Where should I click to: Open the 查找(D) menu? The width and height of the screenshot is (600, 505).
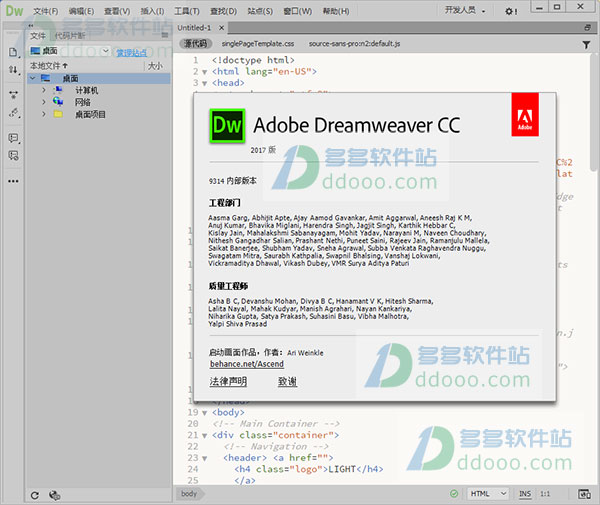click(x=223, y=11)
